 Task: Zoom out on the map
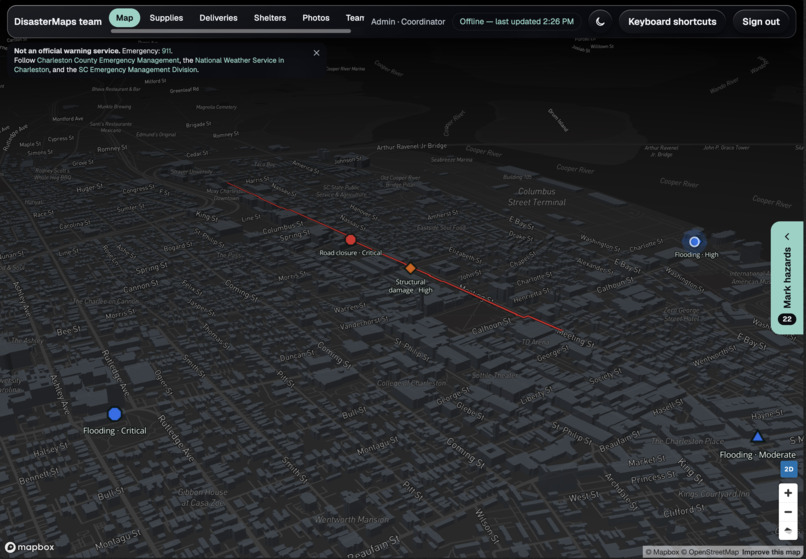[788, 512]
